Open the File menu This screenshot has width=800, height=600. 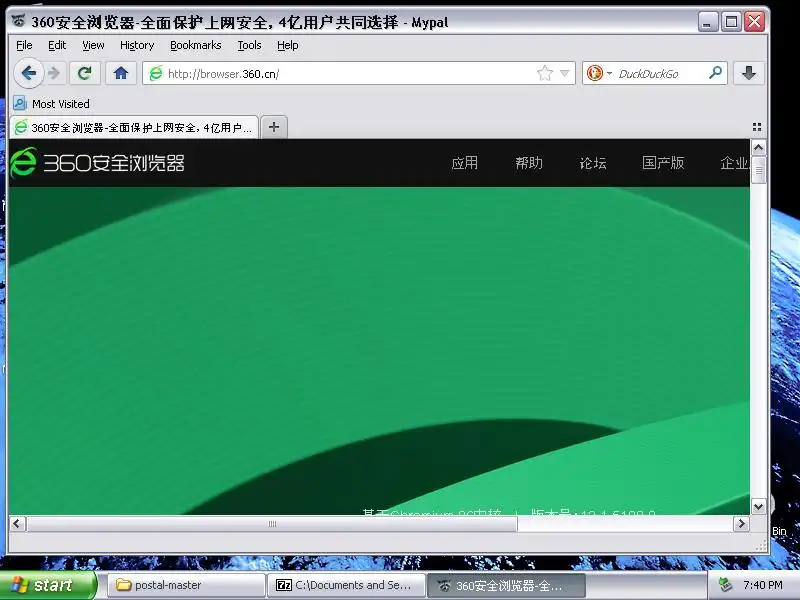point(24,45)
